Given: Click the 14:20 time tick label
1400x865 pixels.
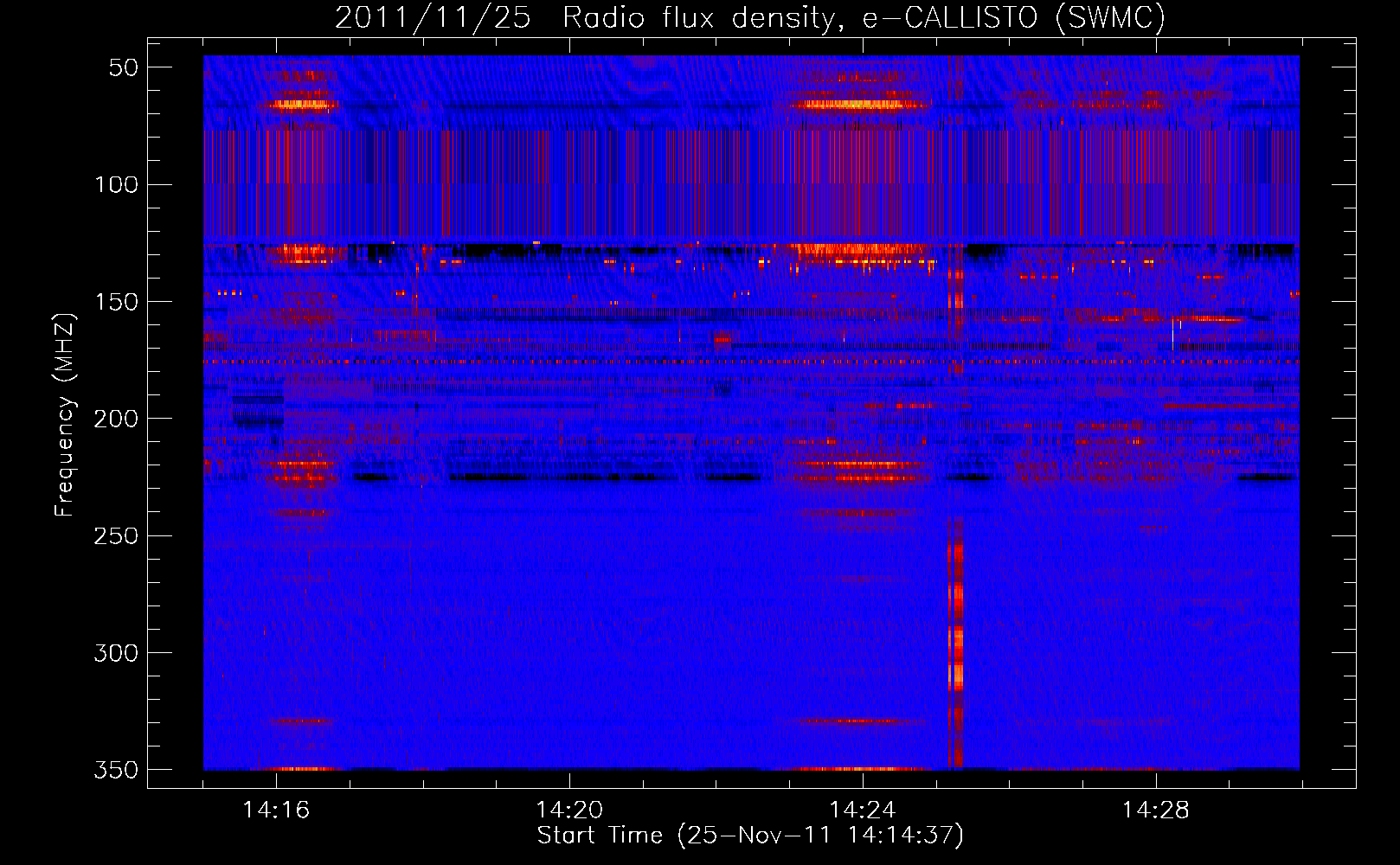Looking at the screenshot, I should click(x=569, y=810).
